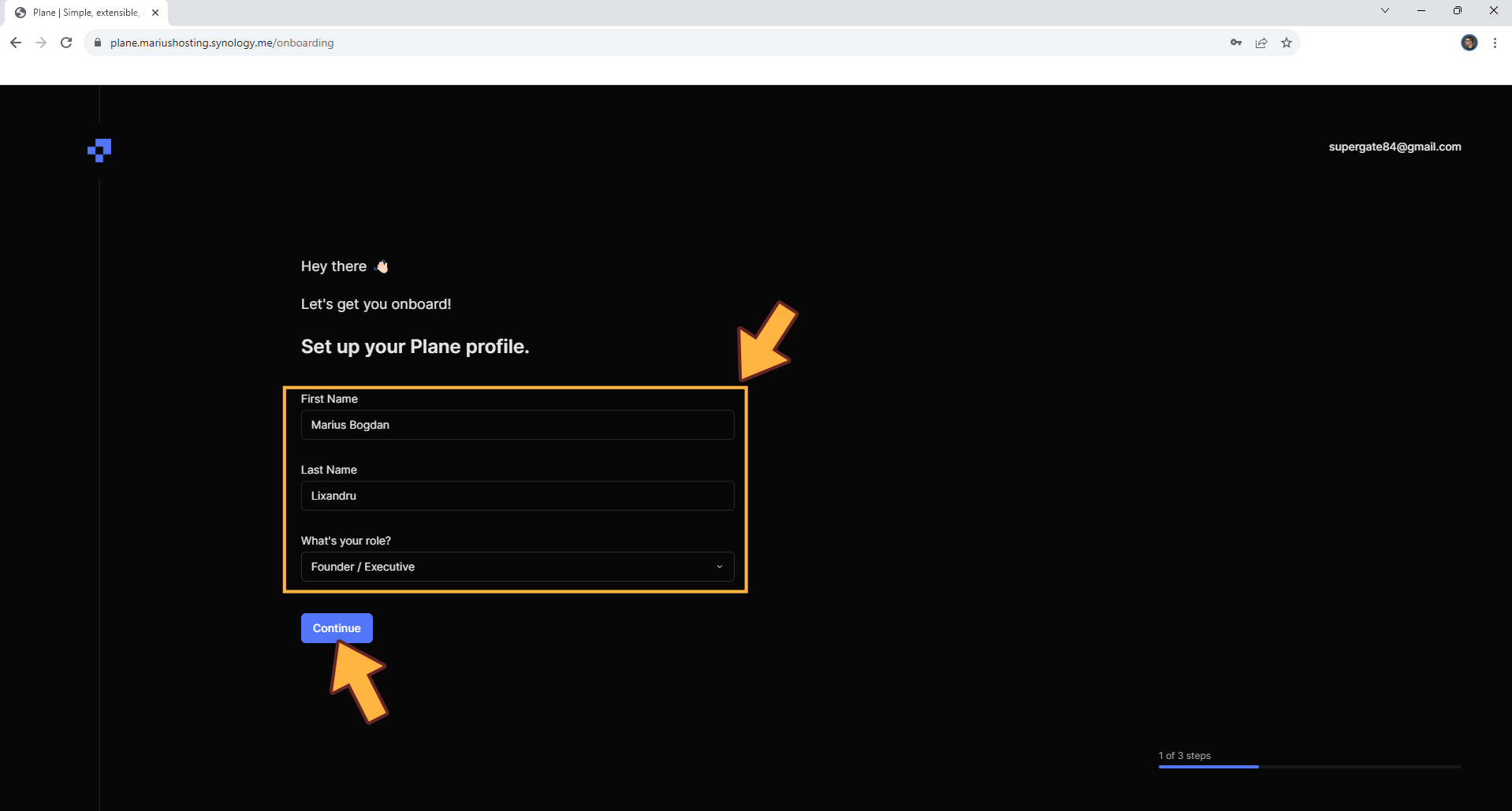Click the onboarding steps progress bar

pyautogui.click(x=1309, y=766)
